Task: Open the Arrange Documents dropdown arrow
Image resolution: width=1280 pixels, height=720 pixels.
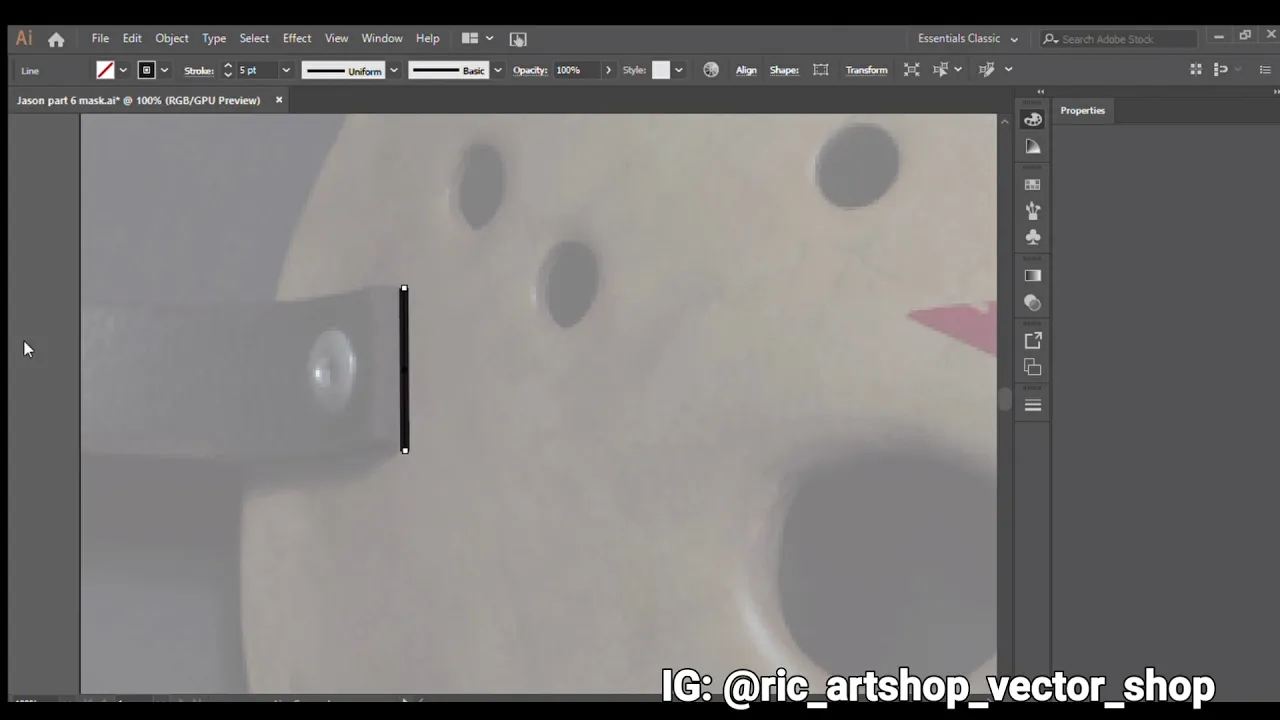Action: (x=489, y=38)
